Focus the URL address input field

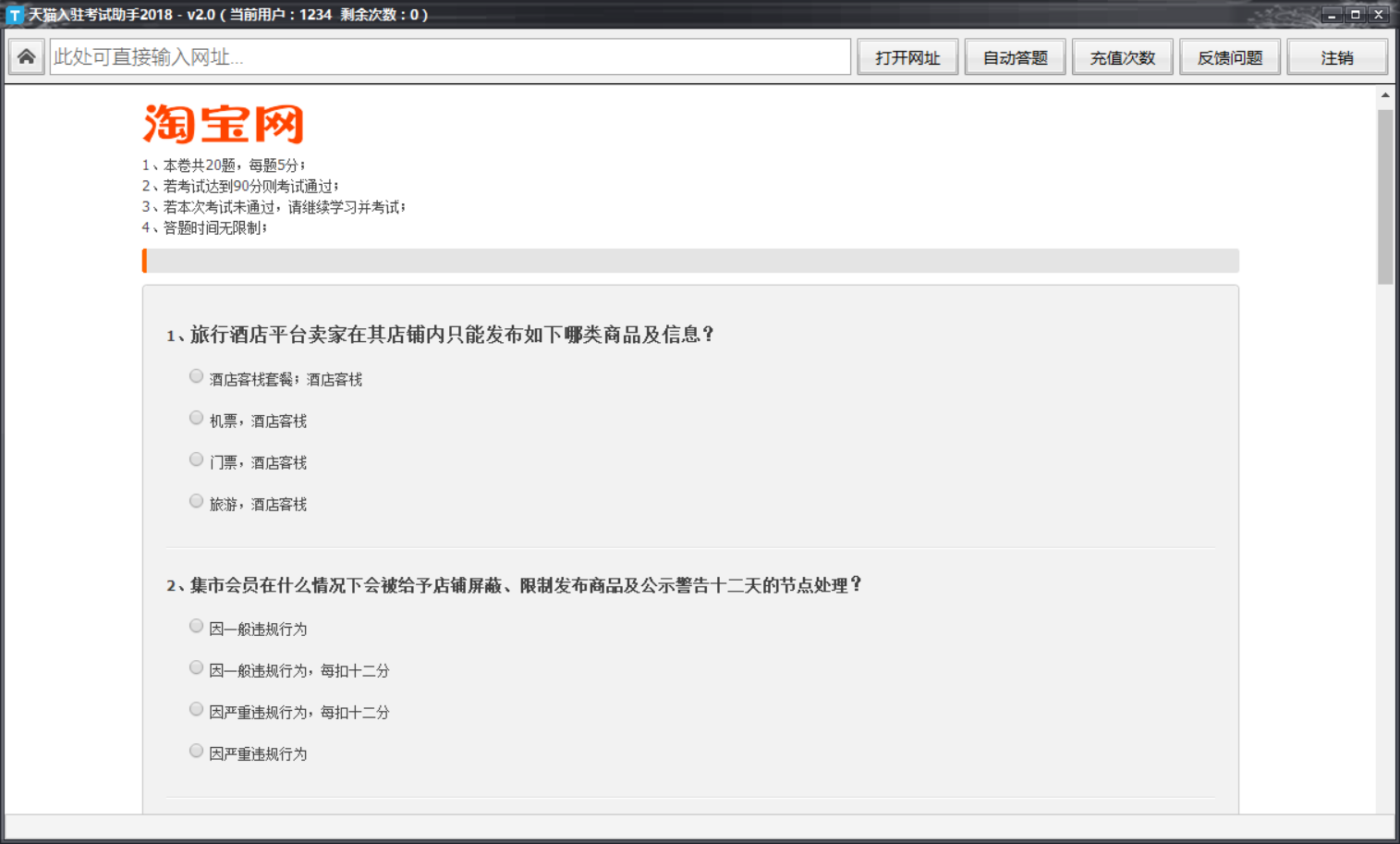450,57
